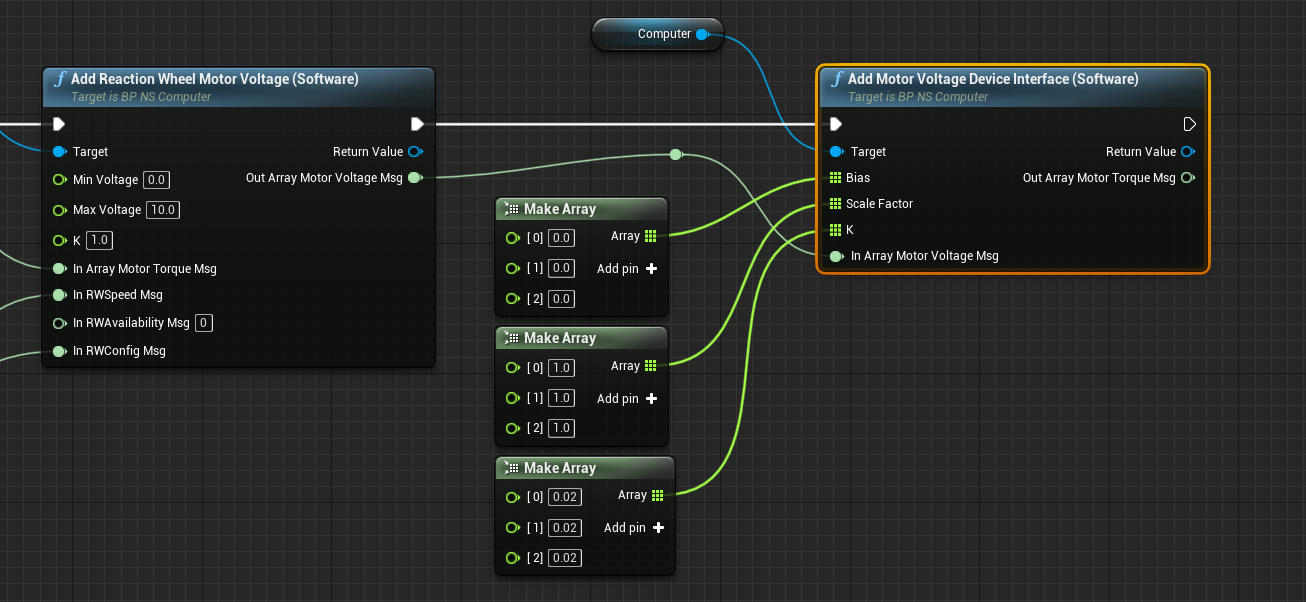Edit the In RWAvailability Msg value field
This screenshot has height=602, width=1306.
204,323
